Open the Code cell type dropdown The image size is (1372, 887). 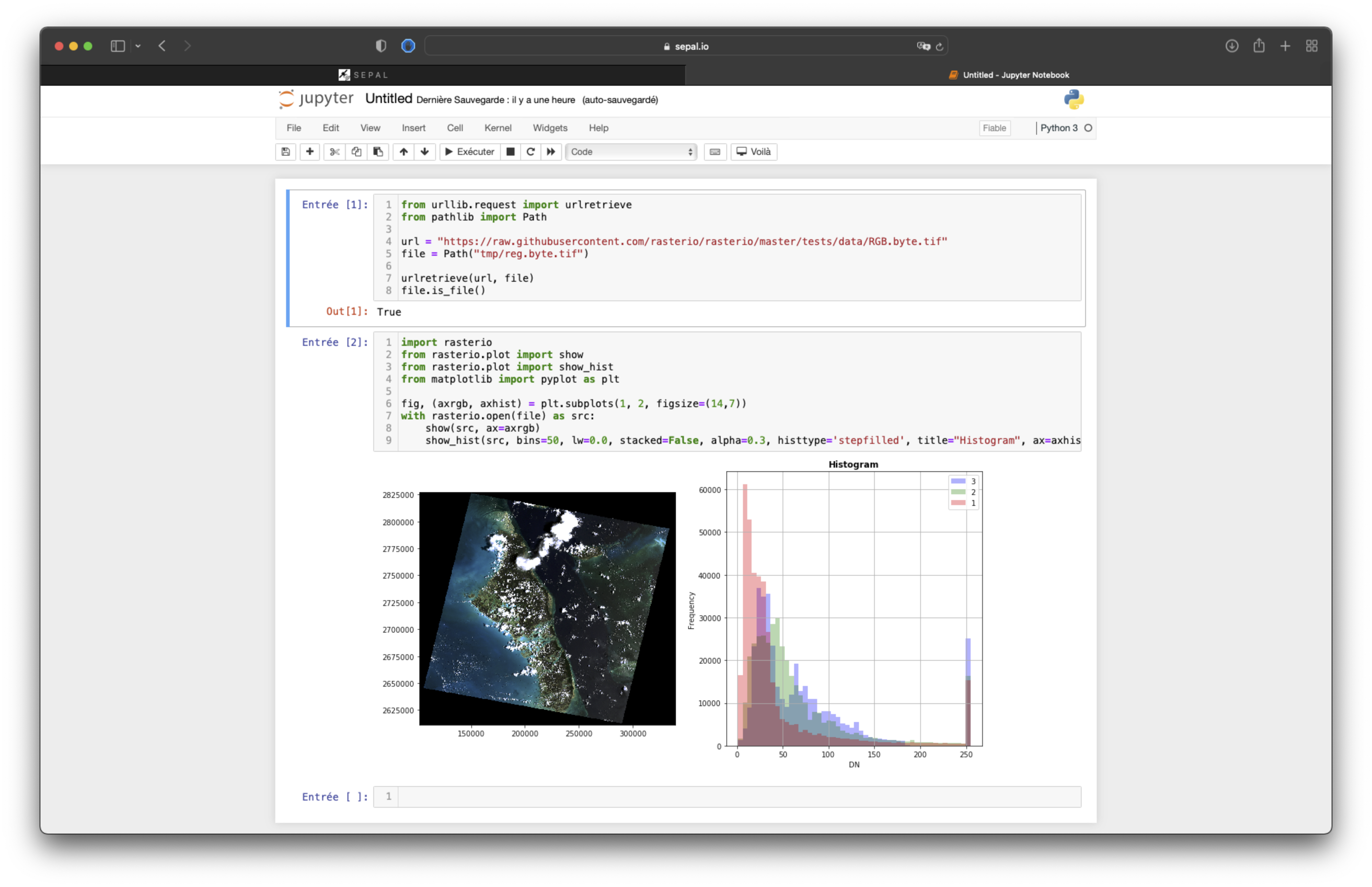pos(631,151)
